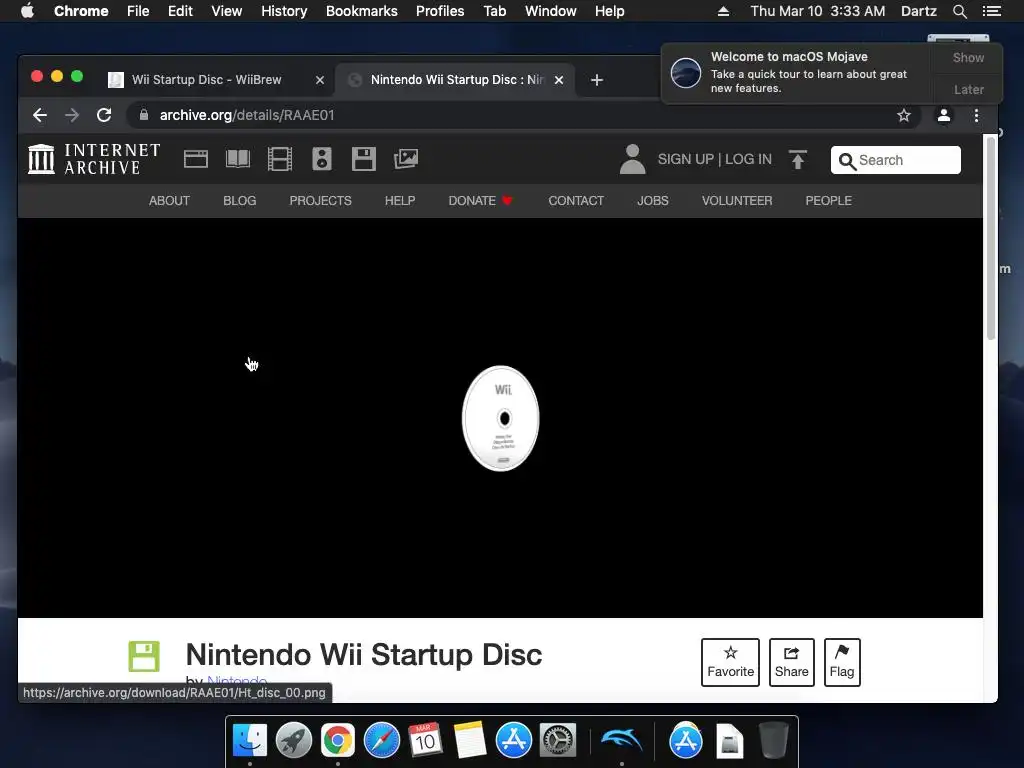Click the green software floppy icon by title

144,656
